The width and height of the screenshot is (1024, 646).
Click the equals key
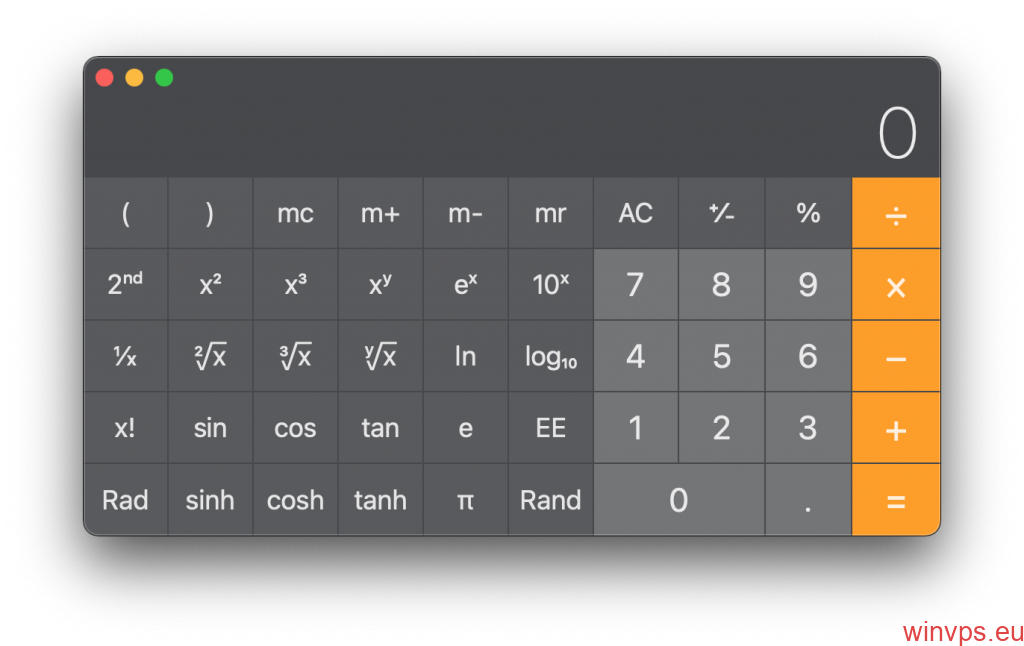pos(896,500)
